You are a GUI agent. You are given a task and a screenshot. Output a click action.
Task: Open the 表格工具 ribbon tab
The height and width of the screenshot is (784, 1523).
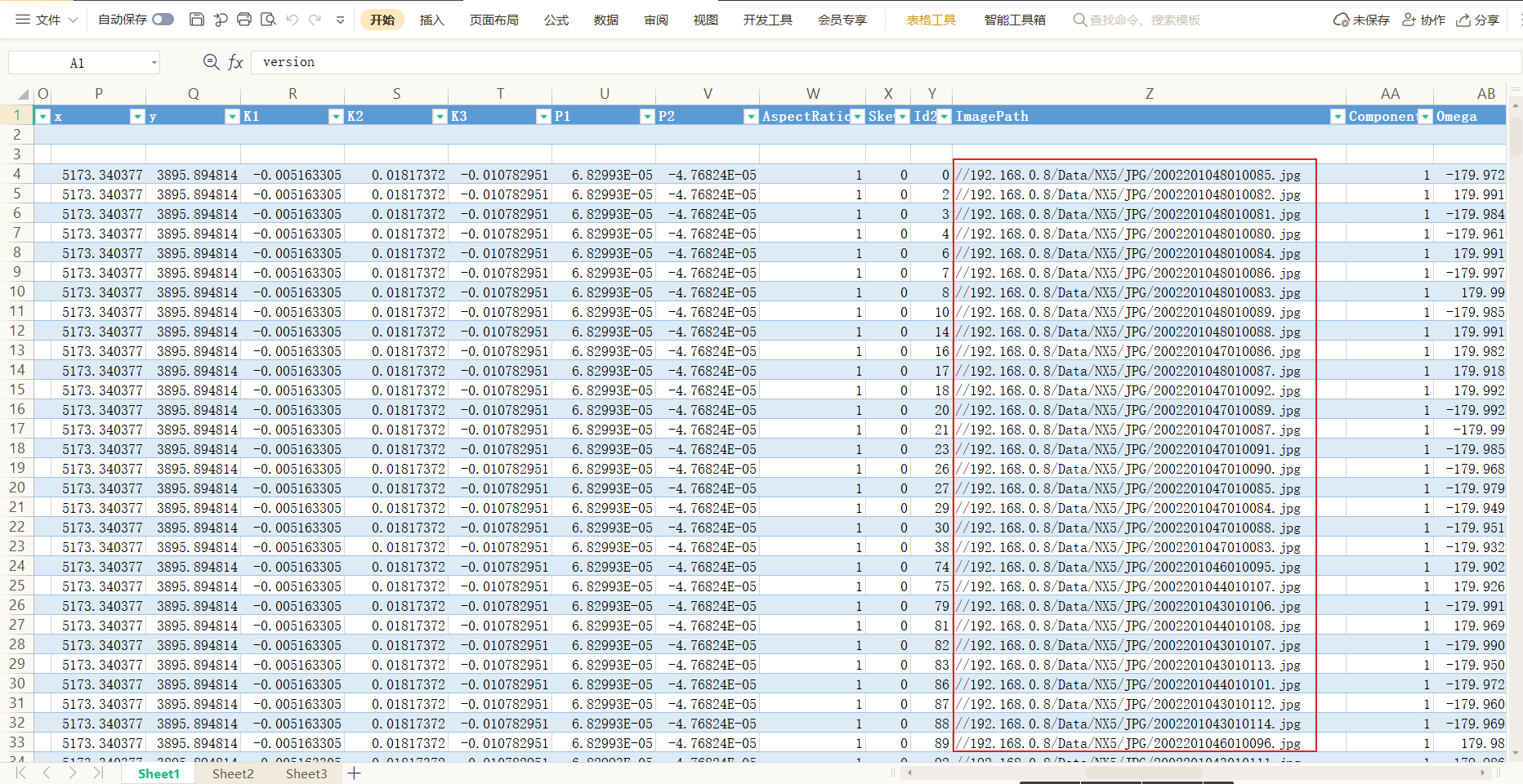(x=931, y=20)
